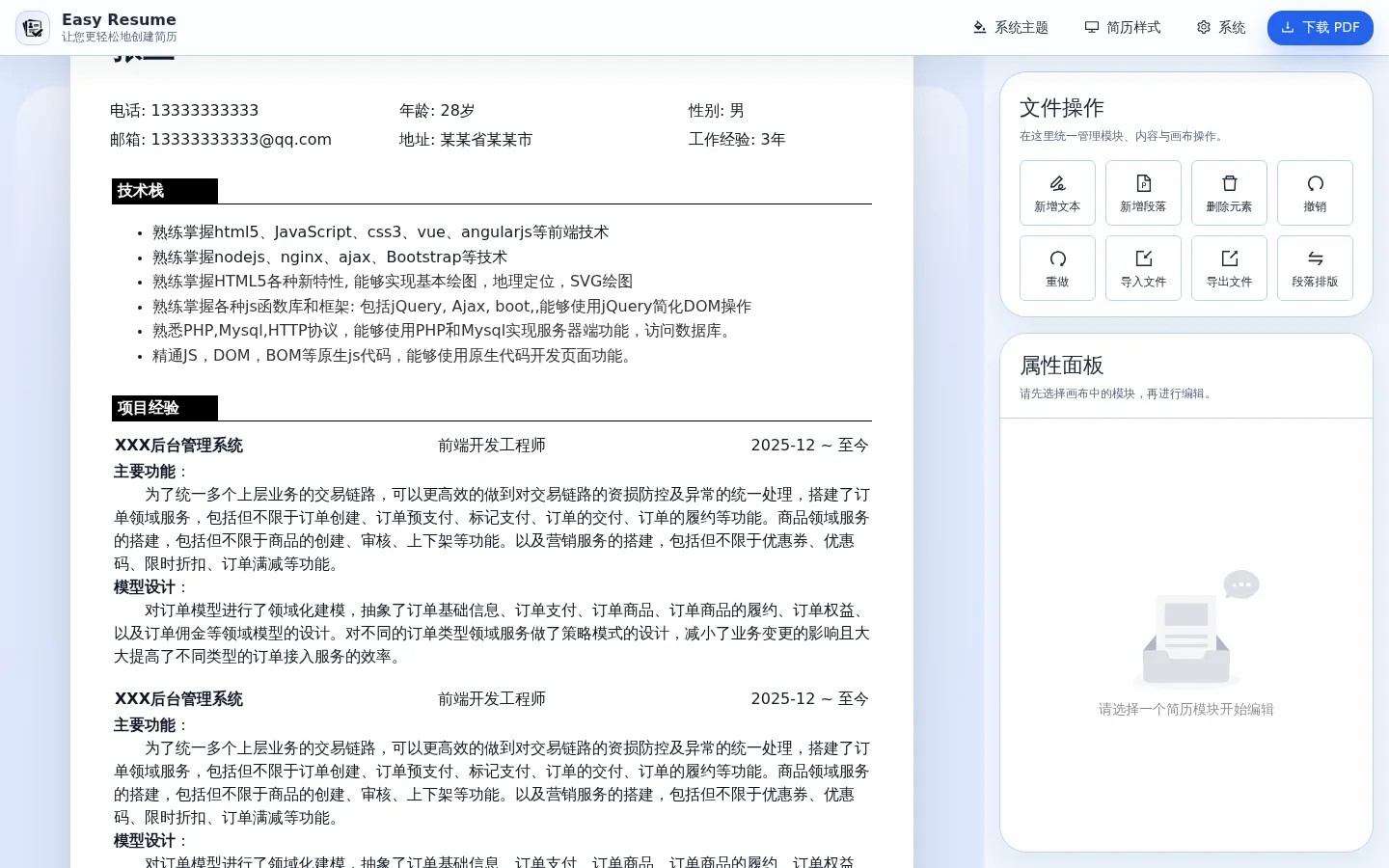Screen dimensions: 1389x868
Task: Open the 系统主题 theme menu
Action: tap(1010, 28)
